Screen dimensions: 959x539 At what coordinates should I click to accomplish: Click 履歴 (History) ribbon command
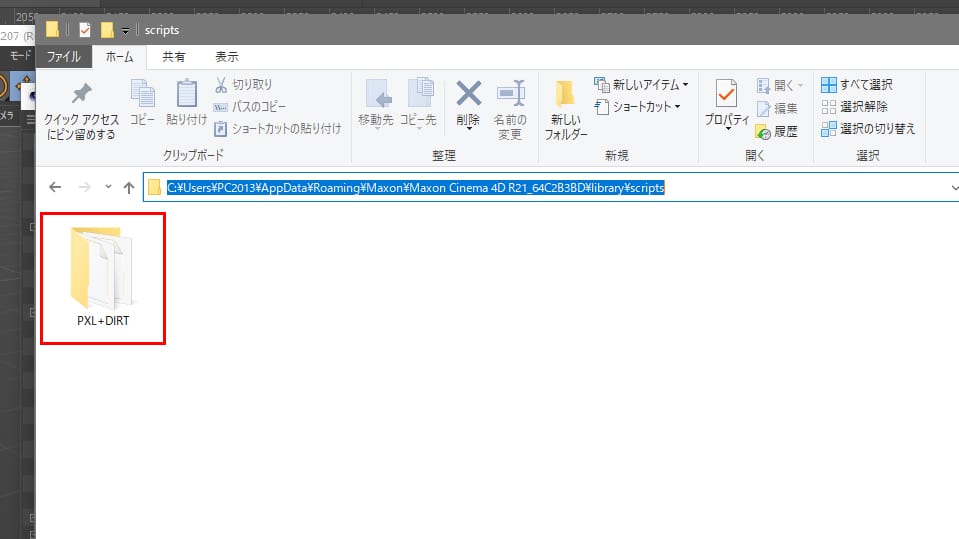pos(777,131)
